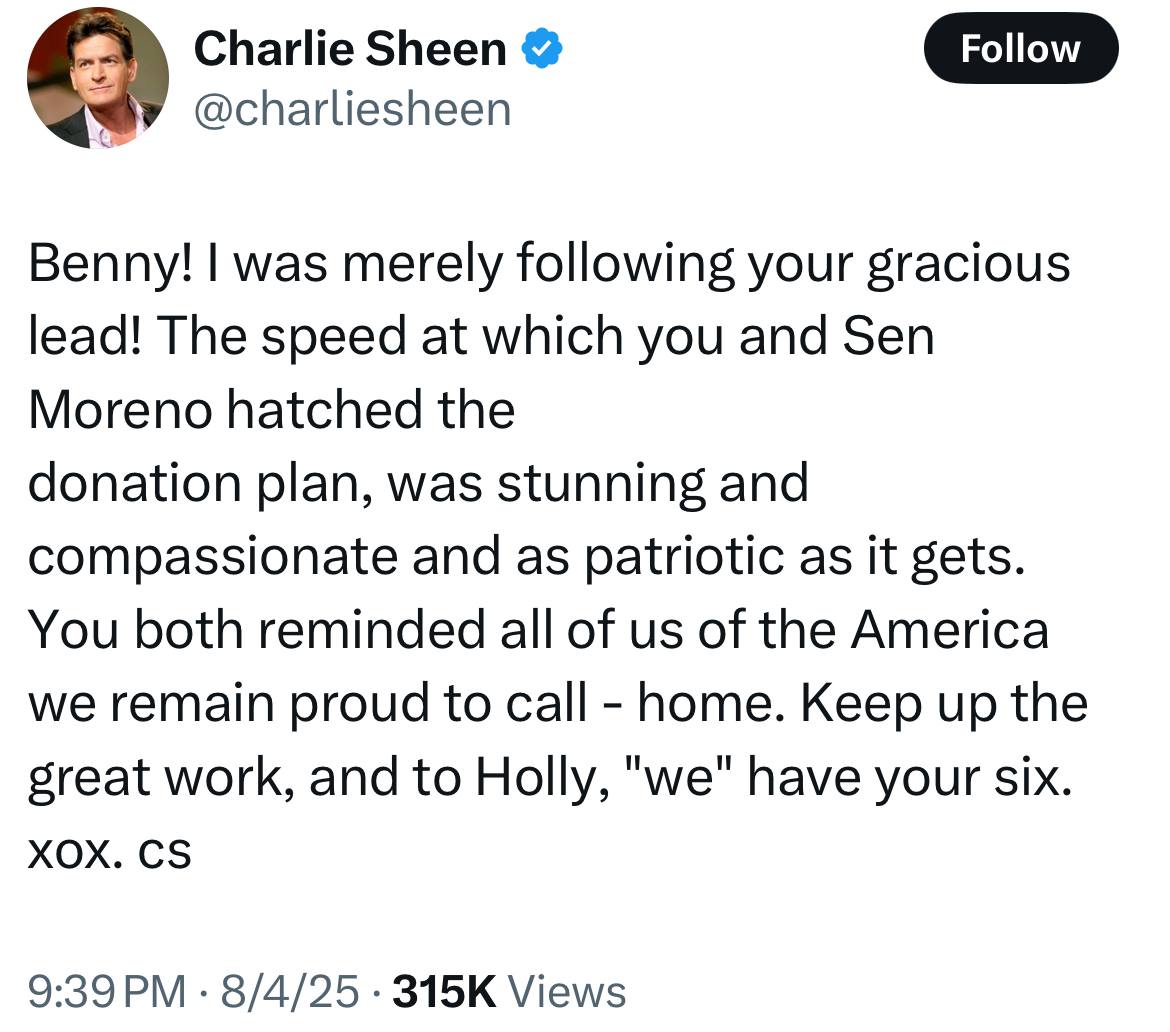The height and width of the screenshot is (1032, 1170).
Task: Click the 315K view count number
Action: tap(445, 992)
